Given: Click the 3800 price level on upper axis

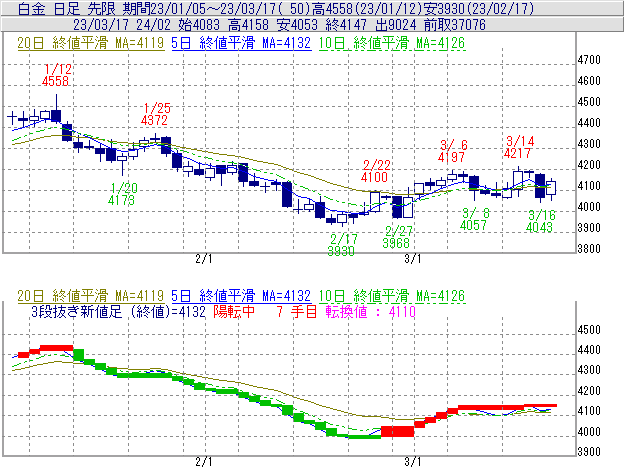Looking at the screenshot, I should coord(589,249).
